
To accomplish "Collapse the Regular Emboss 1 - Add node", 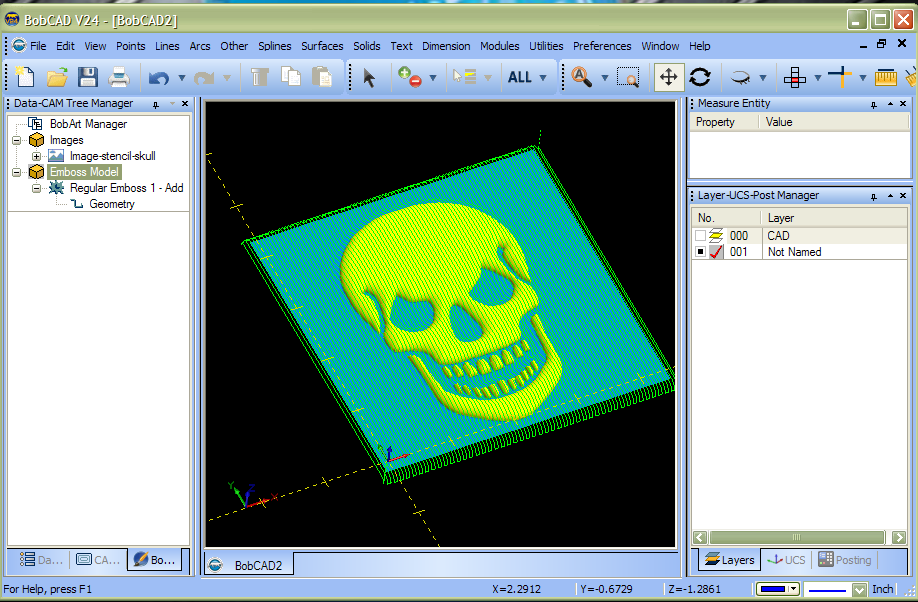I will click(x=37, y=188).
